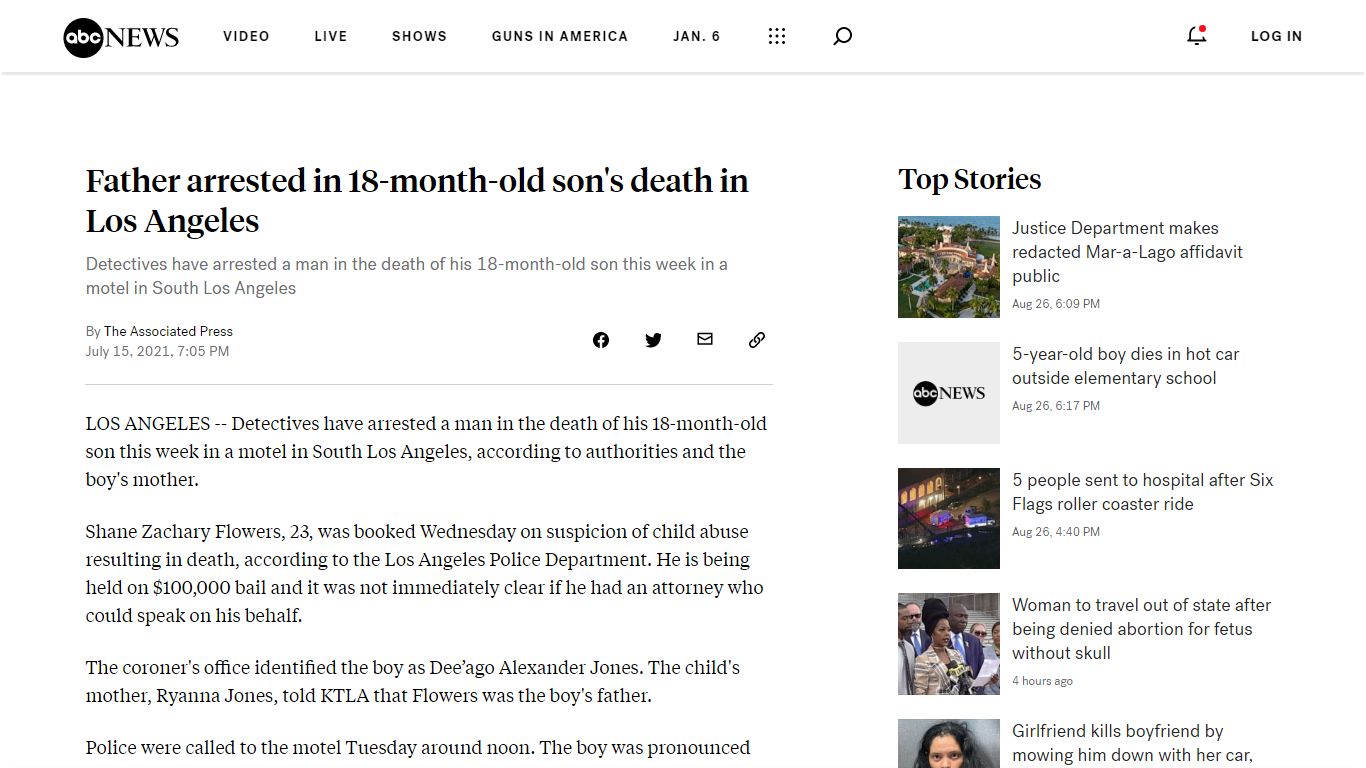Open the ABC News logo home link
This screenshot has width=1366, height=768.
(121, 37)
